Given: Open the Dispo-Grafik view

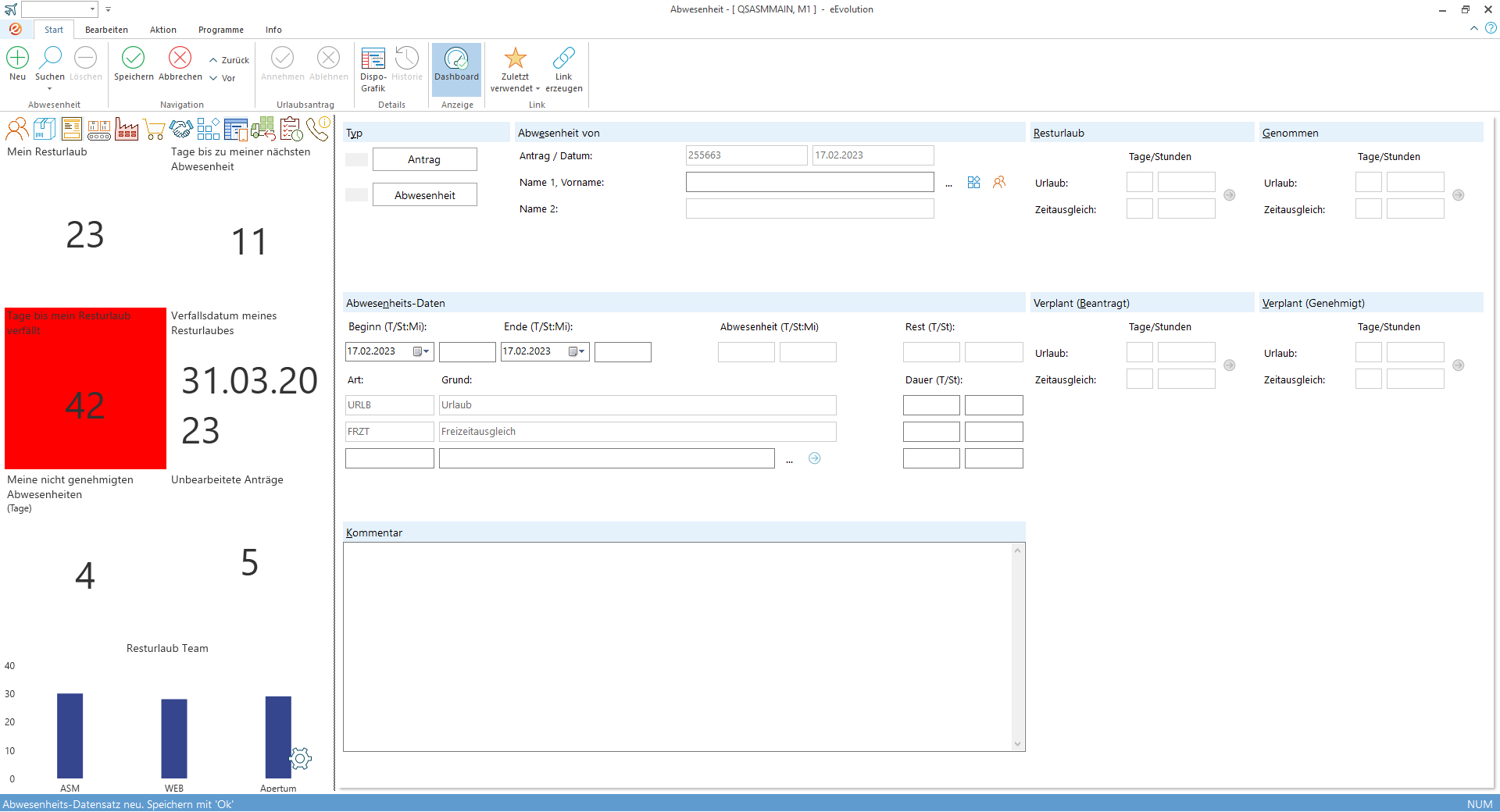Looking at the screenshot, I should click(373, 59).
